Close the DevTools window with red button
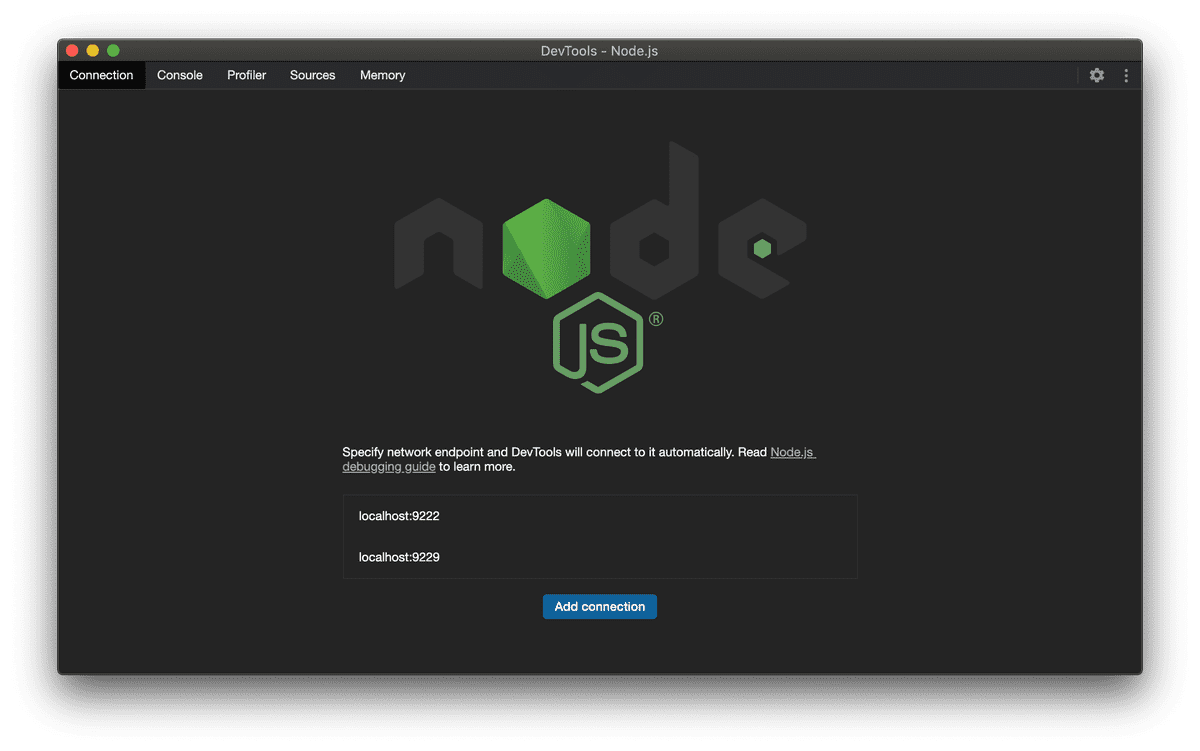 point(72,51)
